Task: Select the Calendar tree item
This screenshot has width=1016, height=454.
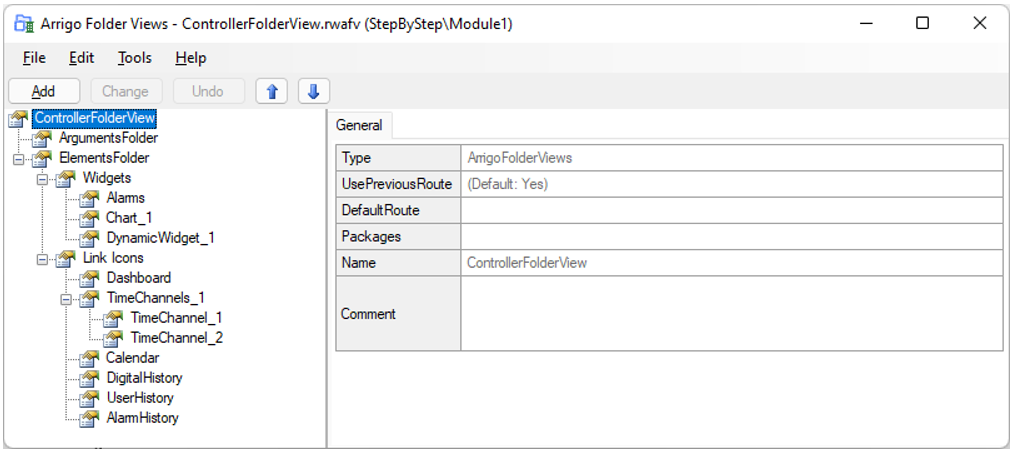Action: 133,358
